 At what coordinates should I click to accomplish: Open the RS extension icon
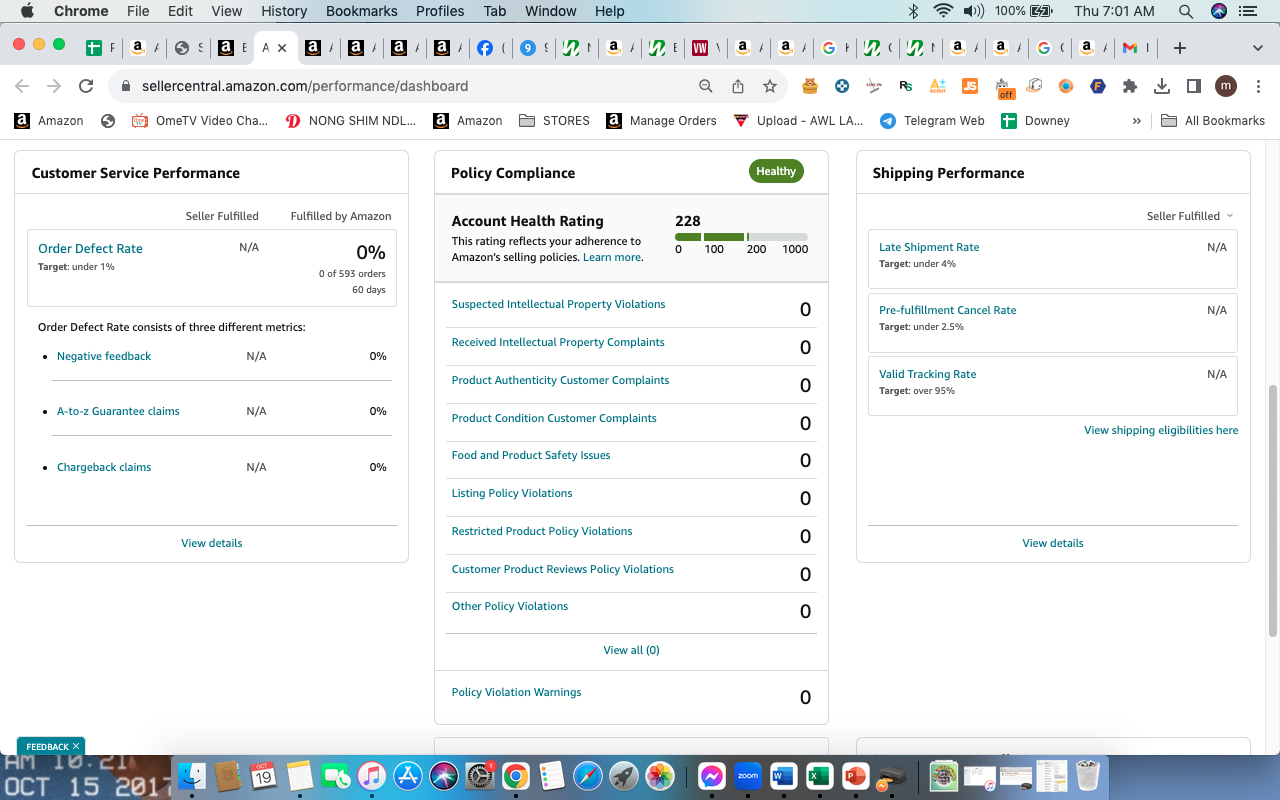pos(905,86)
